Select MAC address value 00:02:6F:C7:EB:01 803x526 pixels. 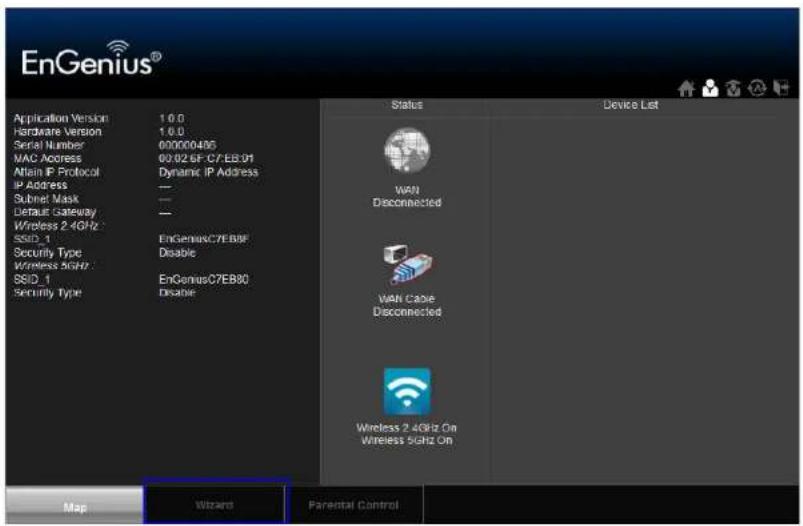206,158
